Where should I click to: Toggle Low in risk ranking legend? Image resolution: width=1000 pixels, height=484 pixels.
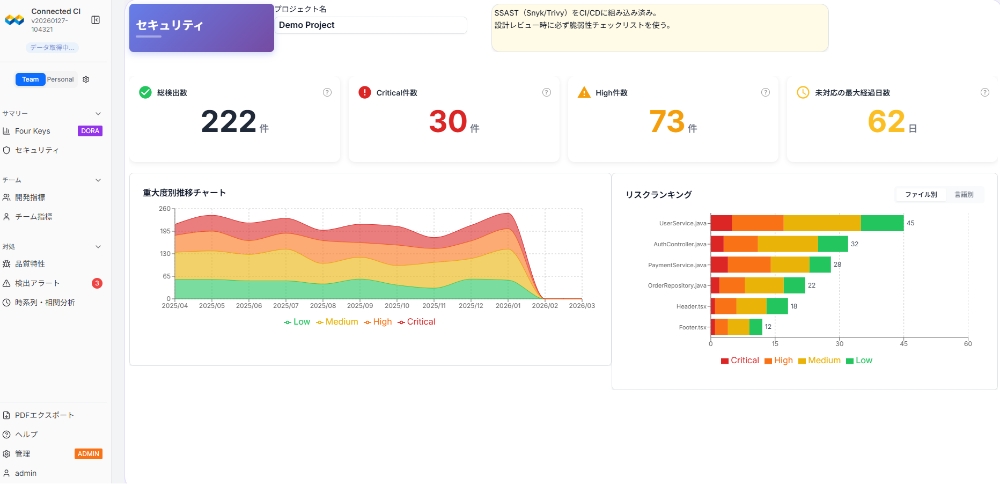pyautogui.click(x=859, y=360)
